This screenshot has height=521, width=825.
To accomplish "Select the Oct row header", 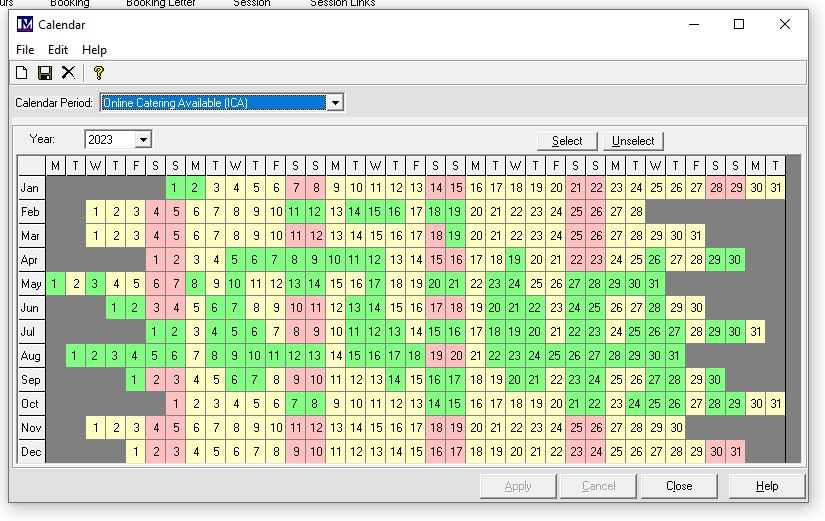I will coord(32,404).
